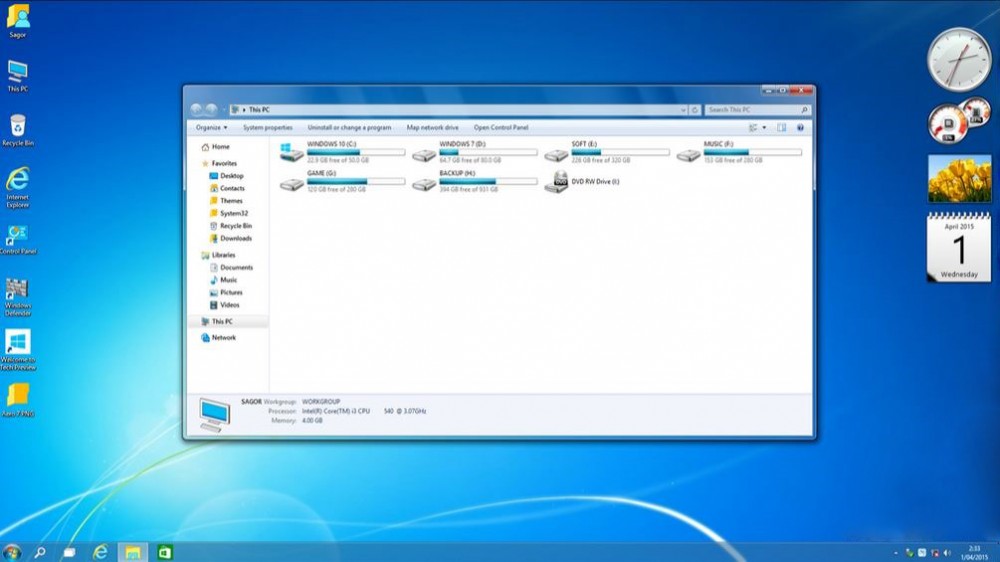
Task: Click the Start button orb
Action: click(12, 552)
